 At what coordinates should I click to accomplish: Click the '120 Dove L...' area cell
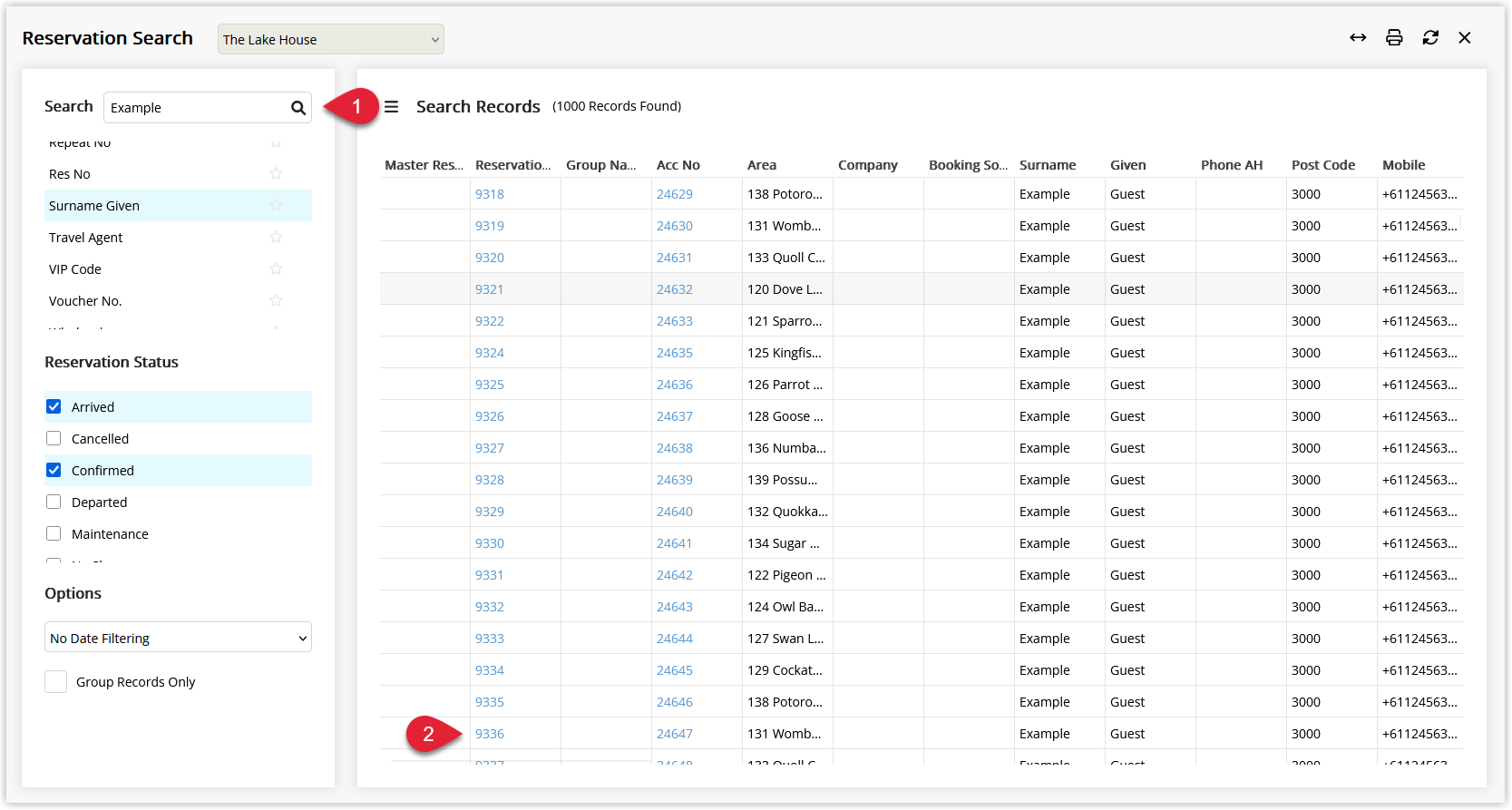[785, 289]
